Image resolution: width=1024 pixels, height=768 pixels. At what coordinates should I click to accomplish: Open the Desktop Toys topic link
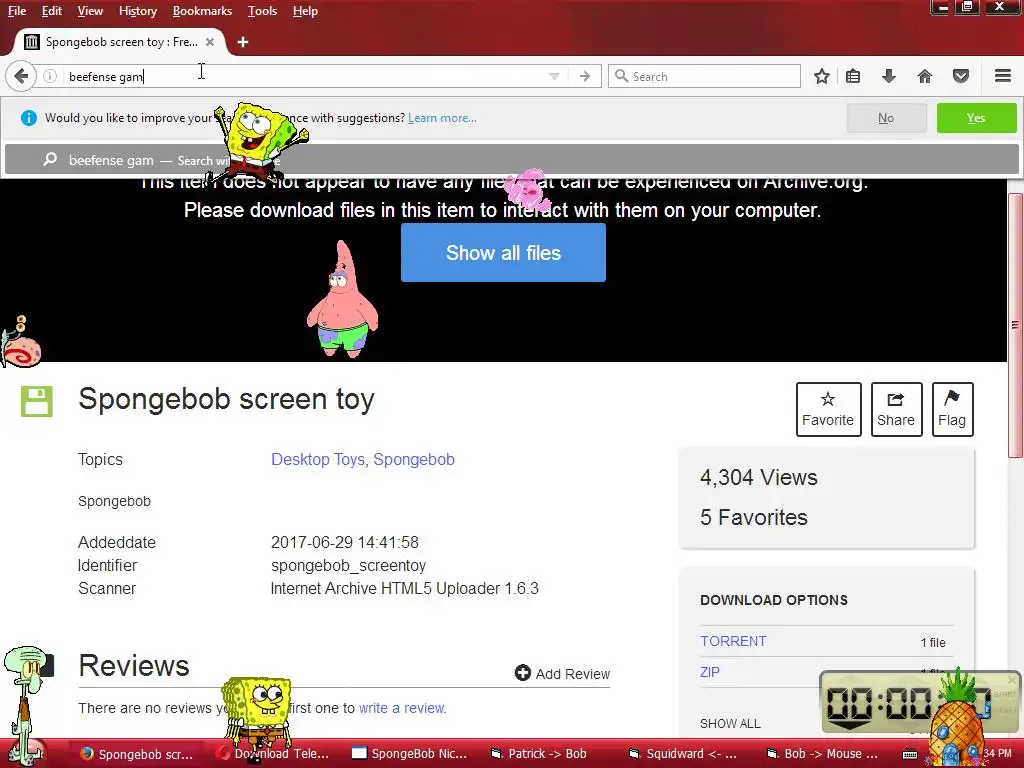click(x=318, y=460)
